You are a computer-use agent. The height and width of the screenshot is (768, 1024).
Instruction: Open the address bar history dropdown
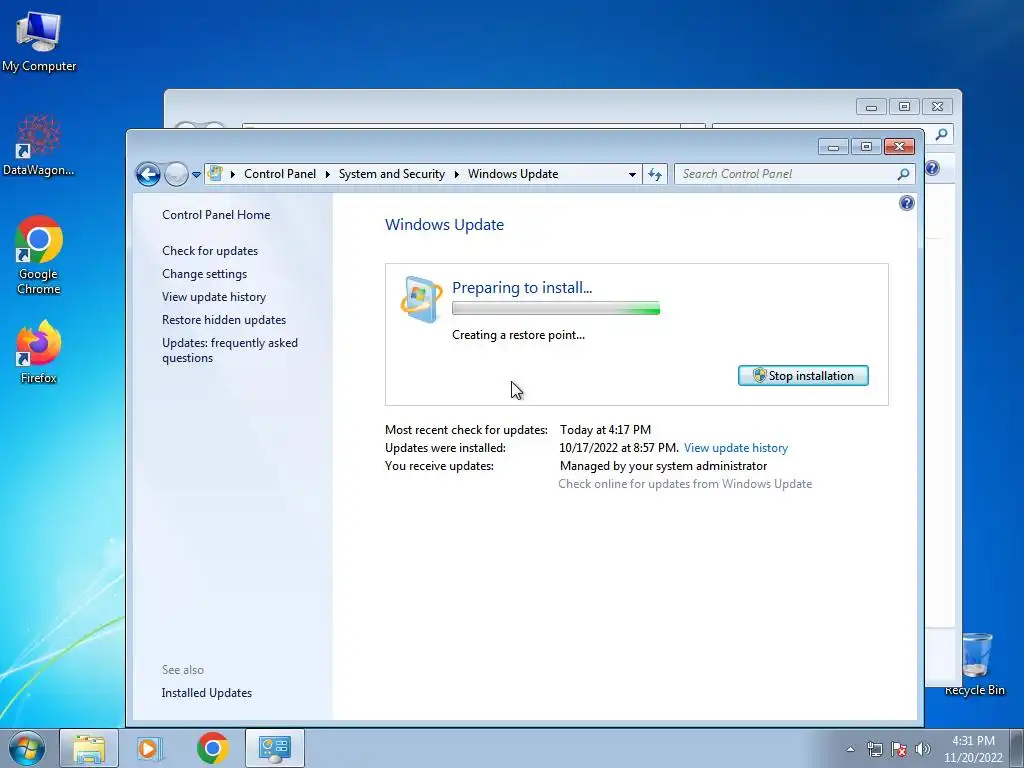[632, 174]
